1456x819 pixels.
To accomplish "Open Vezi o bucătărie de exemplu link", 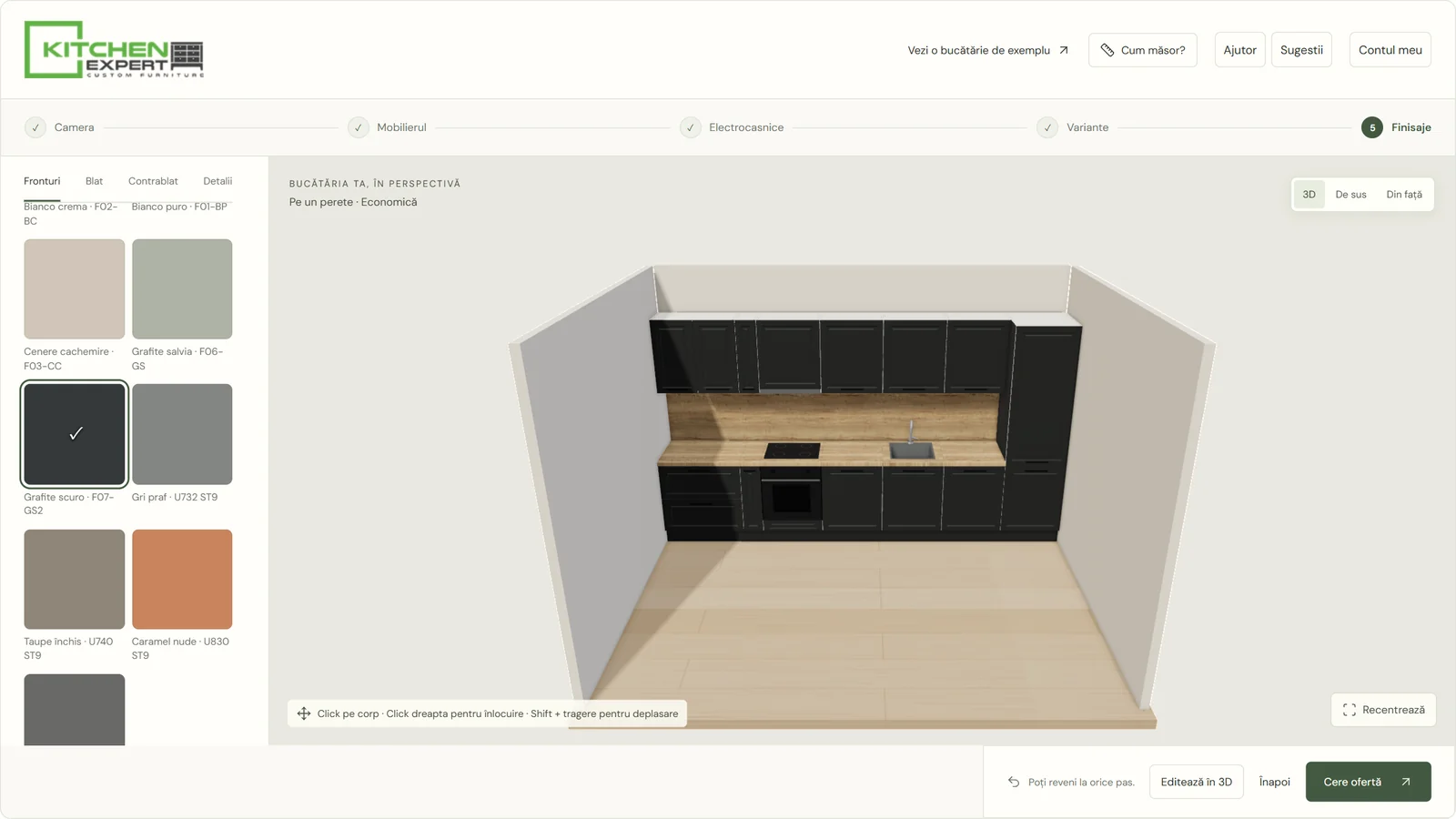I will pos(988,50).
